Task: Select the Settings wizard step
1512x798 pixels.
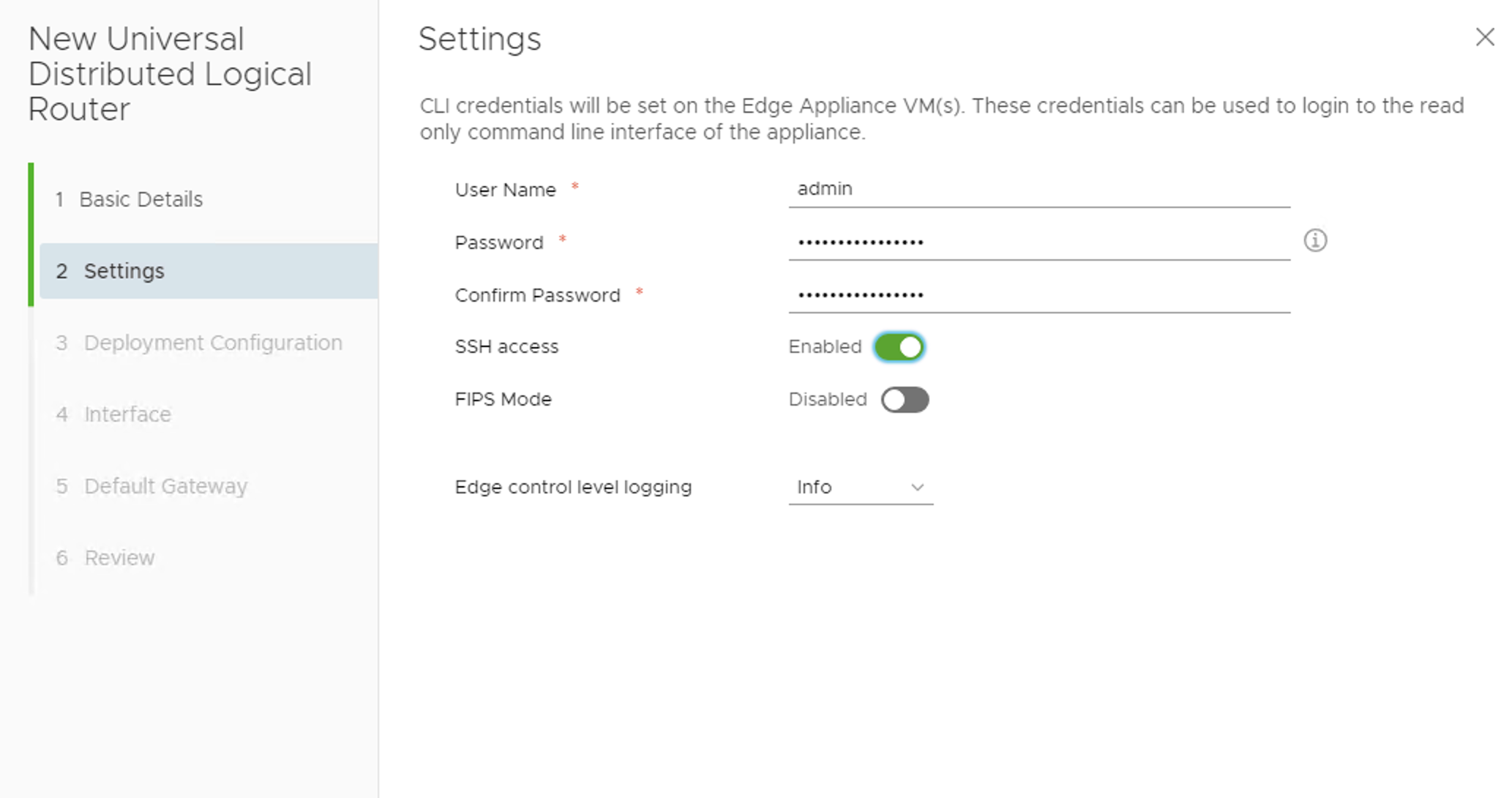Action: pos(124,271)
